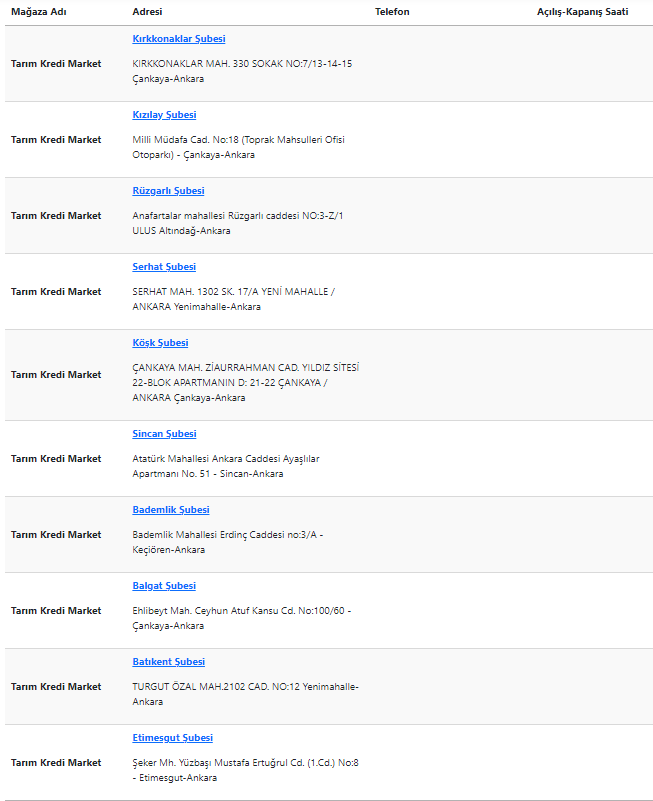Click Tarım Kredi Market in Kırkkonaklar row

[x=56, y=64]
